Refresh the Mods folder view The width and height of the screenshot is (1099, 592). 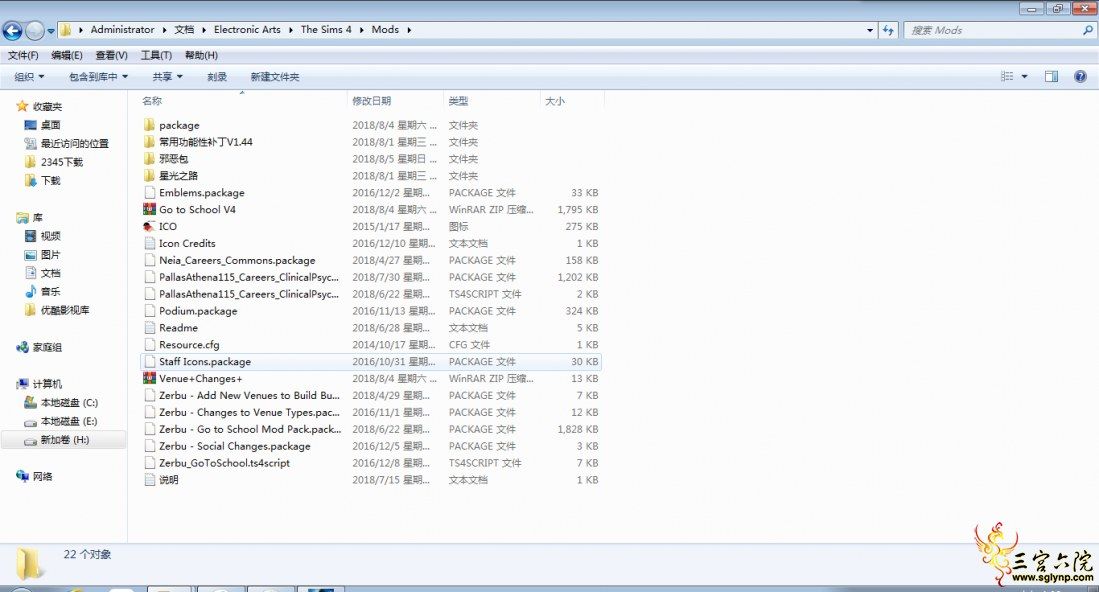coord(888,30)
